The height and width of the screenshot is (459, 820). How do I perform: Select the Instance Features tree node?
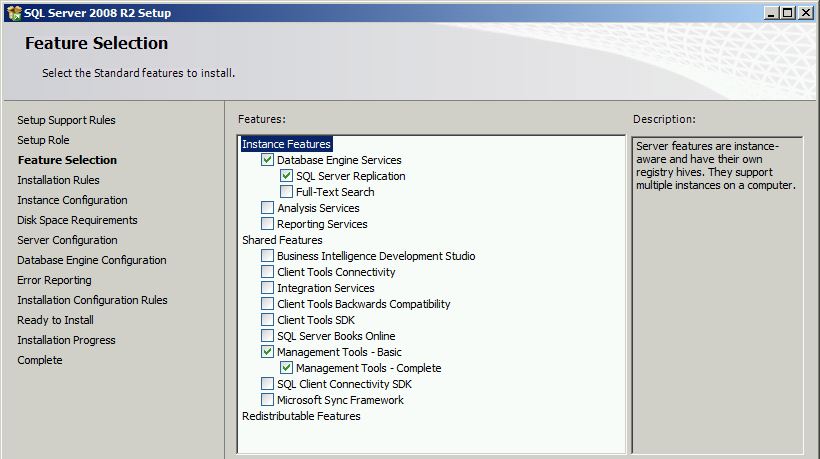(286, 144)
